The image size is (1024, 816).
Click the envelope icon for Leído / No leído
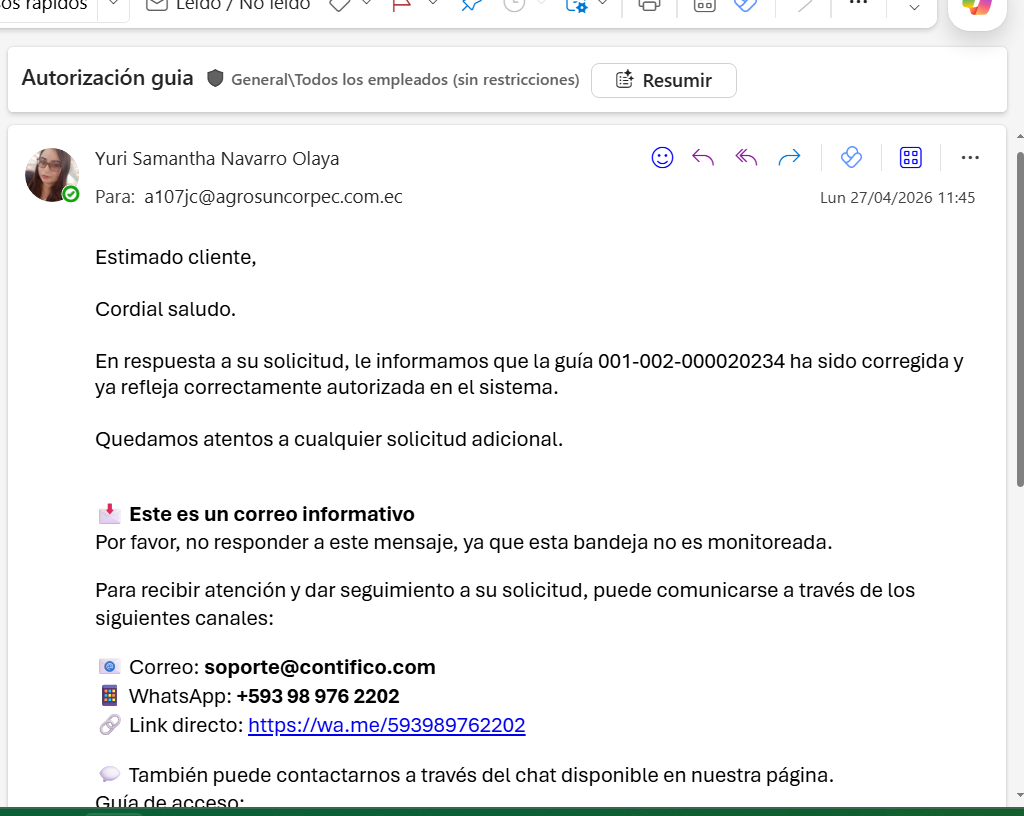point(157,5)
